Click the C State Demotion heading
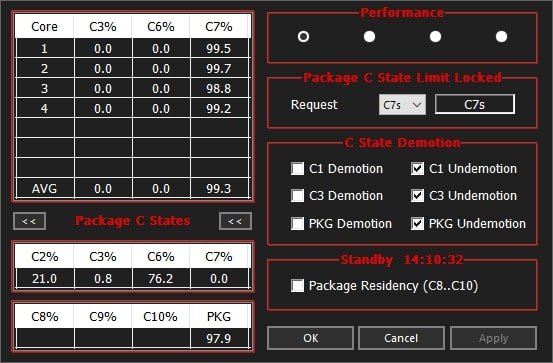 402,143
